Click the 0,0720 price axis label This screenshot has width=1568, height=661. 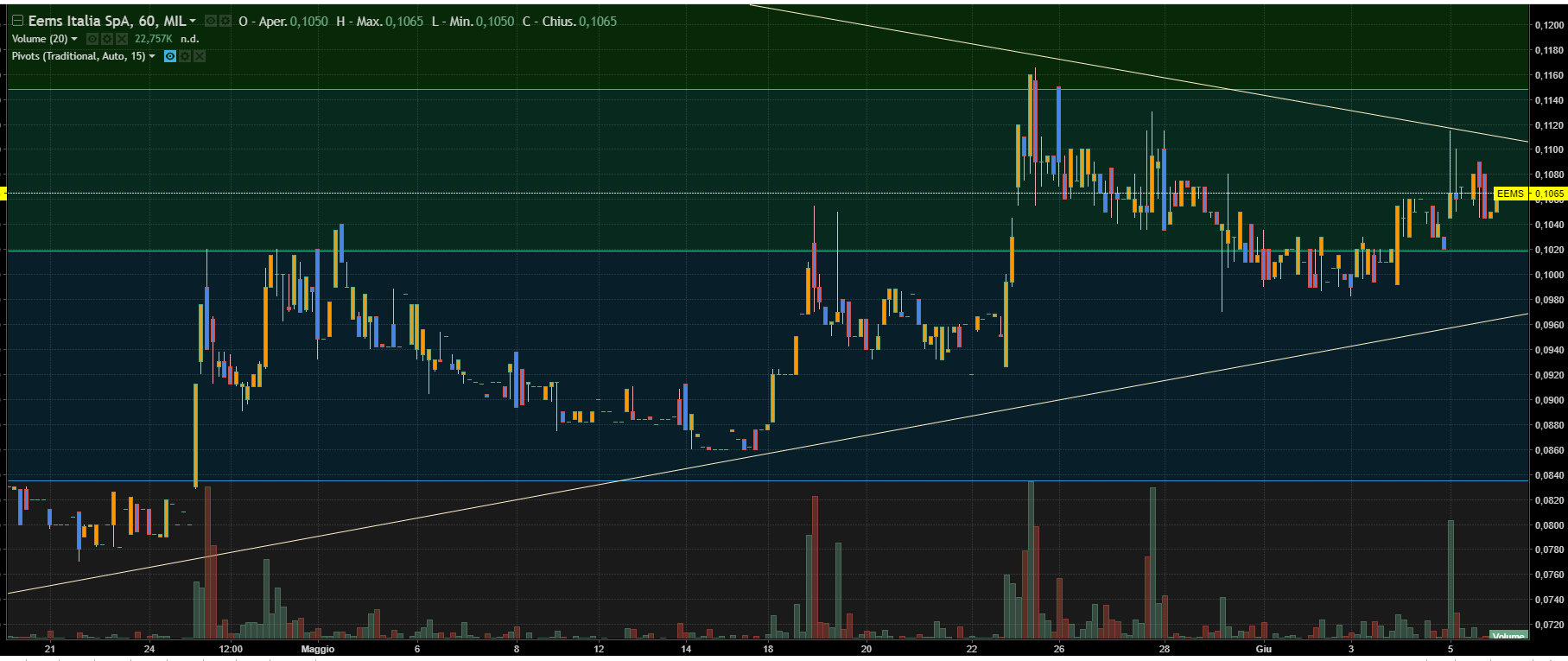coord(1549,625)
